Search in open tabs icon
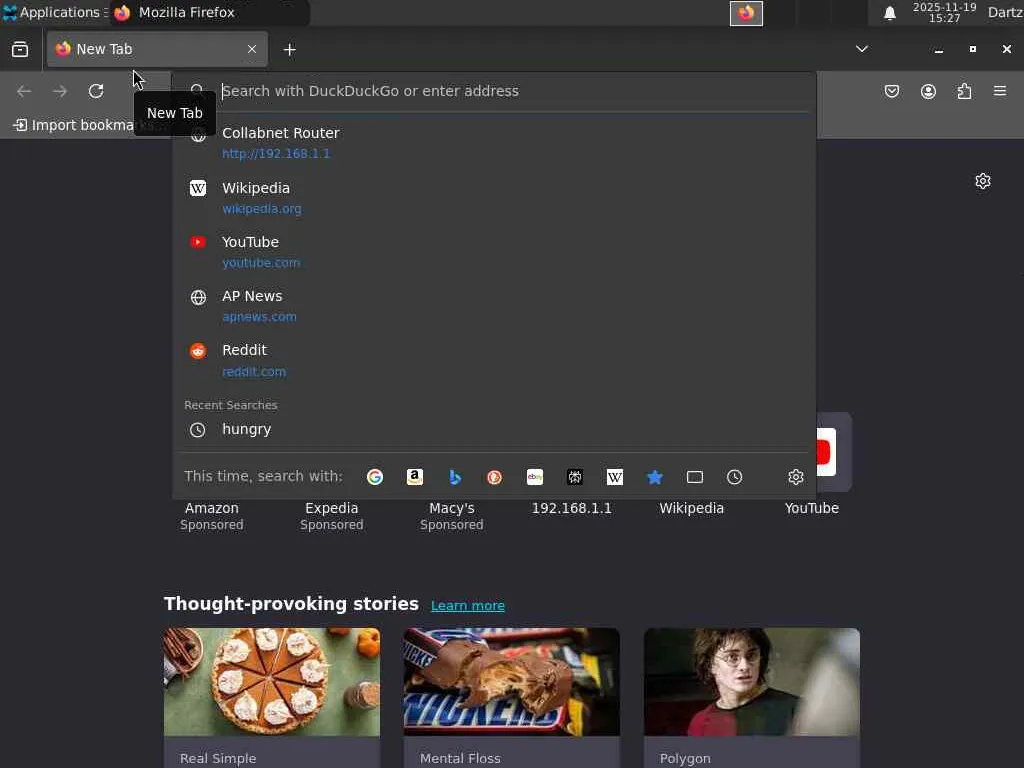The image size is (1024, 768). coord(695,477)
